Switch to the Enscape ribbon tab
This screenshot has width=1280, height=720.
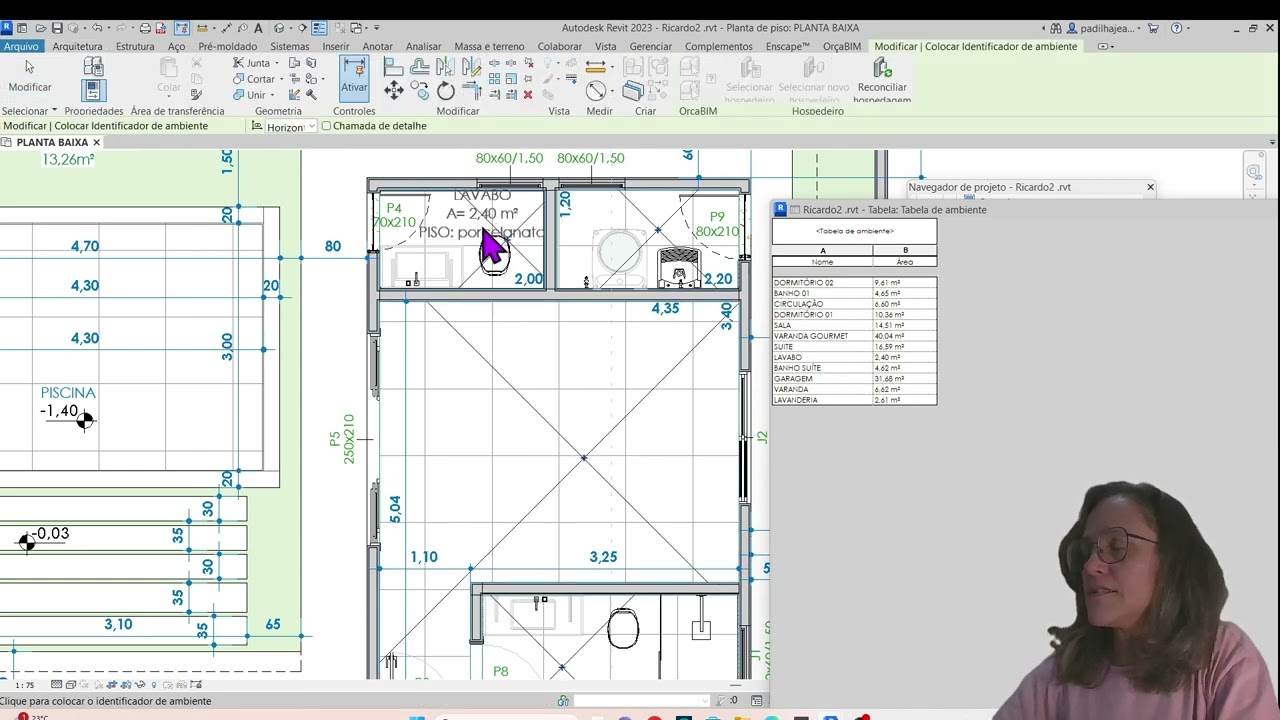pyautogui.click(x=787, y=46)
